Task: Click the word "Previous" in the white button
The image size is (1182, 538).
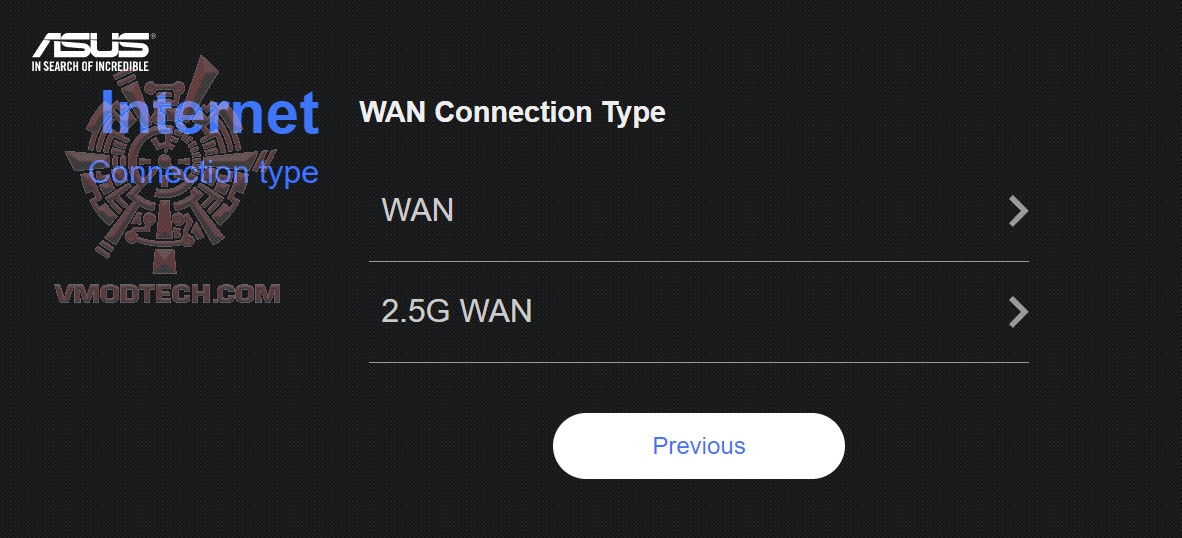Action: (698, 446)
